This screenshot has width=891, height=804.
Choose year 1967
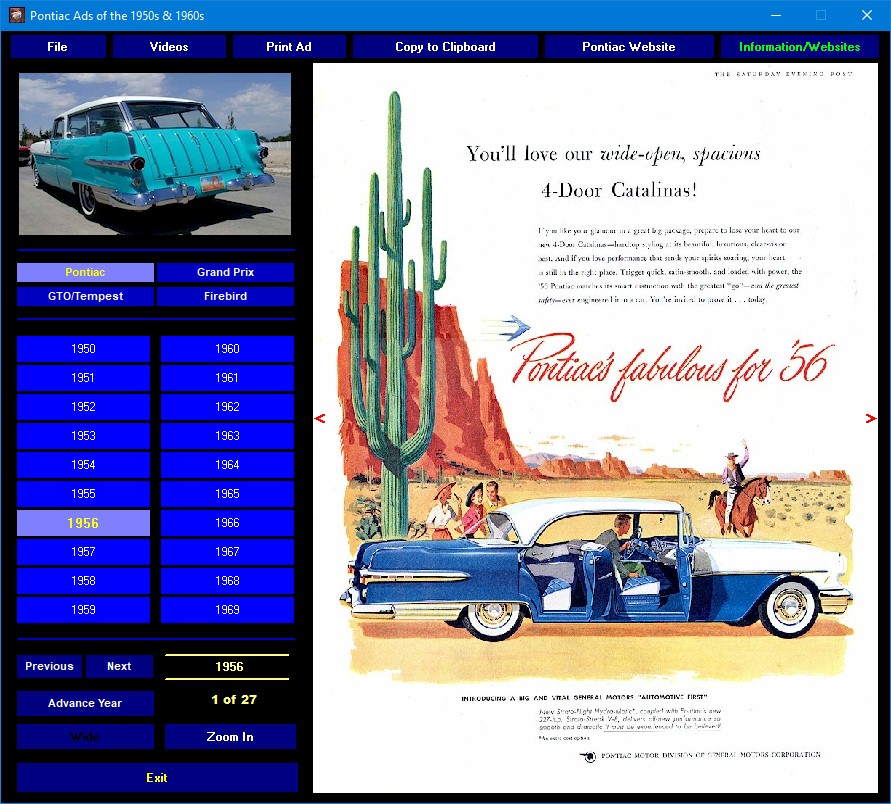(x=227, y=552)
